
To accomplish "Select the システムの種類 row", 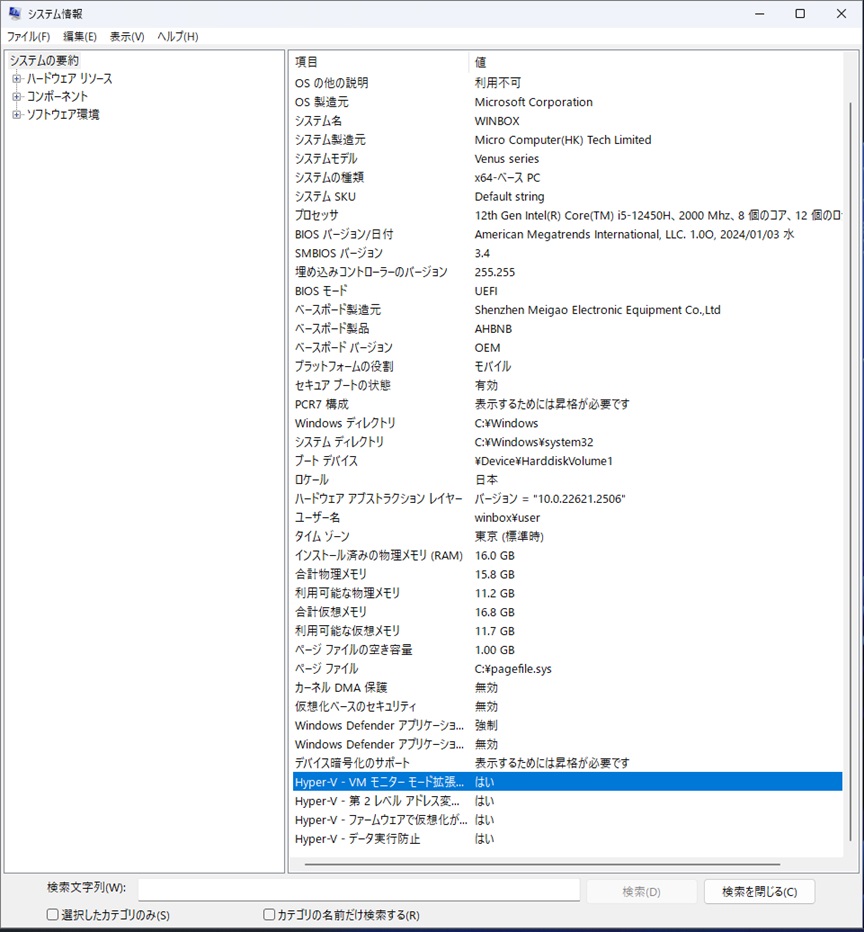I will click(567, 177).
